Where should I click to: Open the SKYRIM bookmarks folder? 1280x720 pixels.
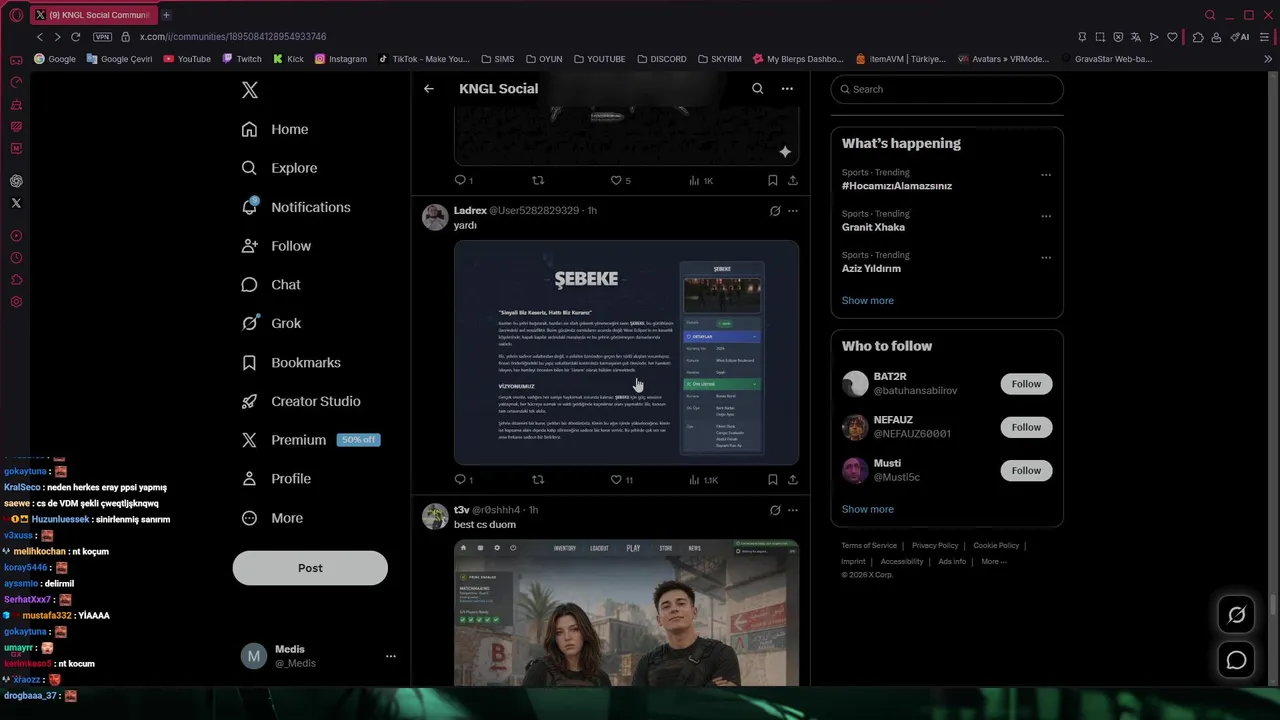coord(720,59)
